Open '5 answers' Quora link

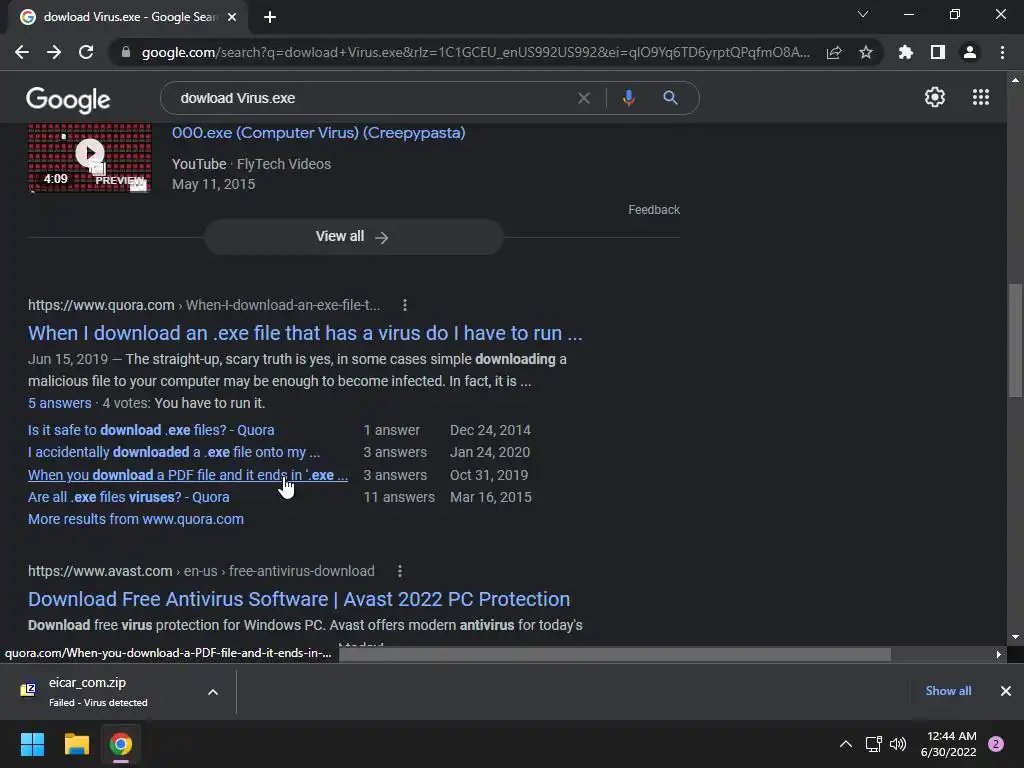[x=59, y=403]
